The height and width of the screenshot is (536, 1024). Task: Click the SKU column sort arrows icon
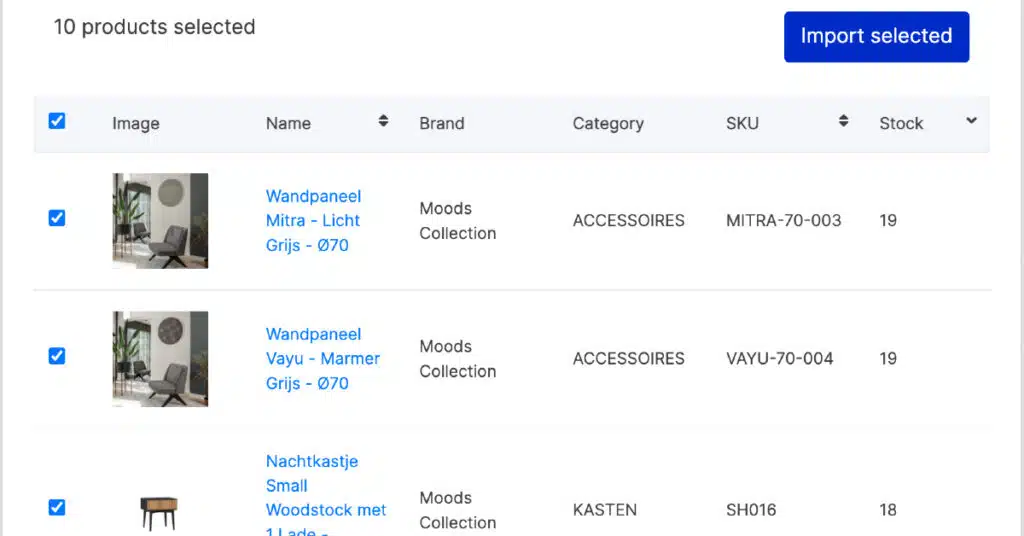[844, 121]
